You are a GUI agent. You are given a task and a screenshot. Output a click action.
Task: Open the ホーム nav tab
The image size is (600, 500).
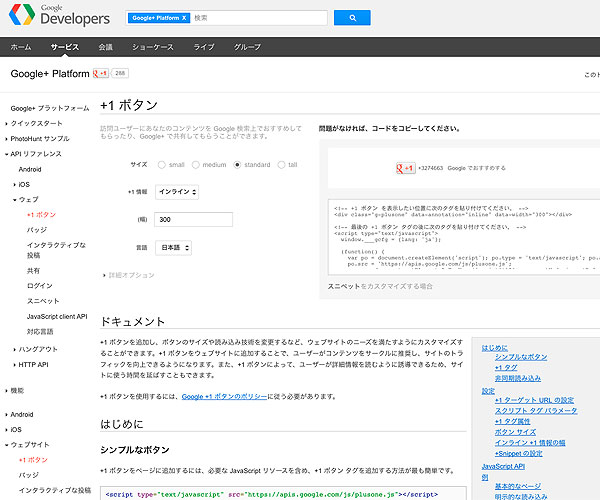click(x=21, y=47)
